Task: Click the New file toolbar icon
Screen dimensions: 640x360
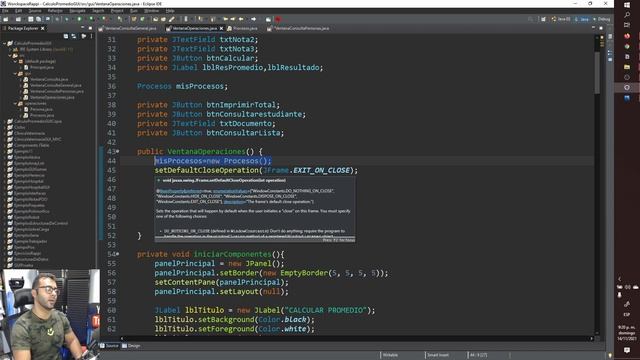Action: (6, 19)
